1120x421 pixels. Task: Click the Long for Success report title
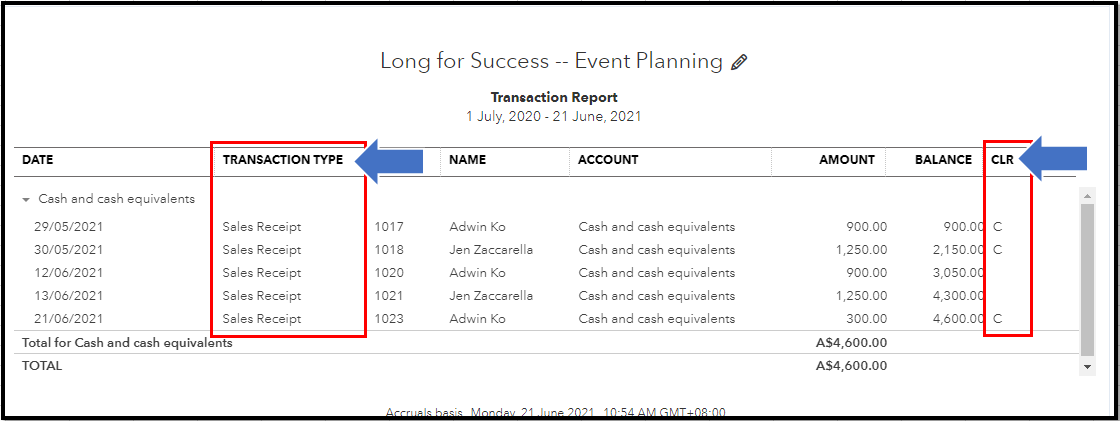point(551,61)
